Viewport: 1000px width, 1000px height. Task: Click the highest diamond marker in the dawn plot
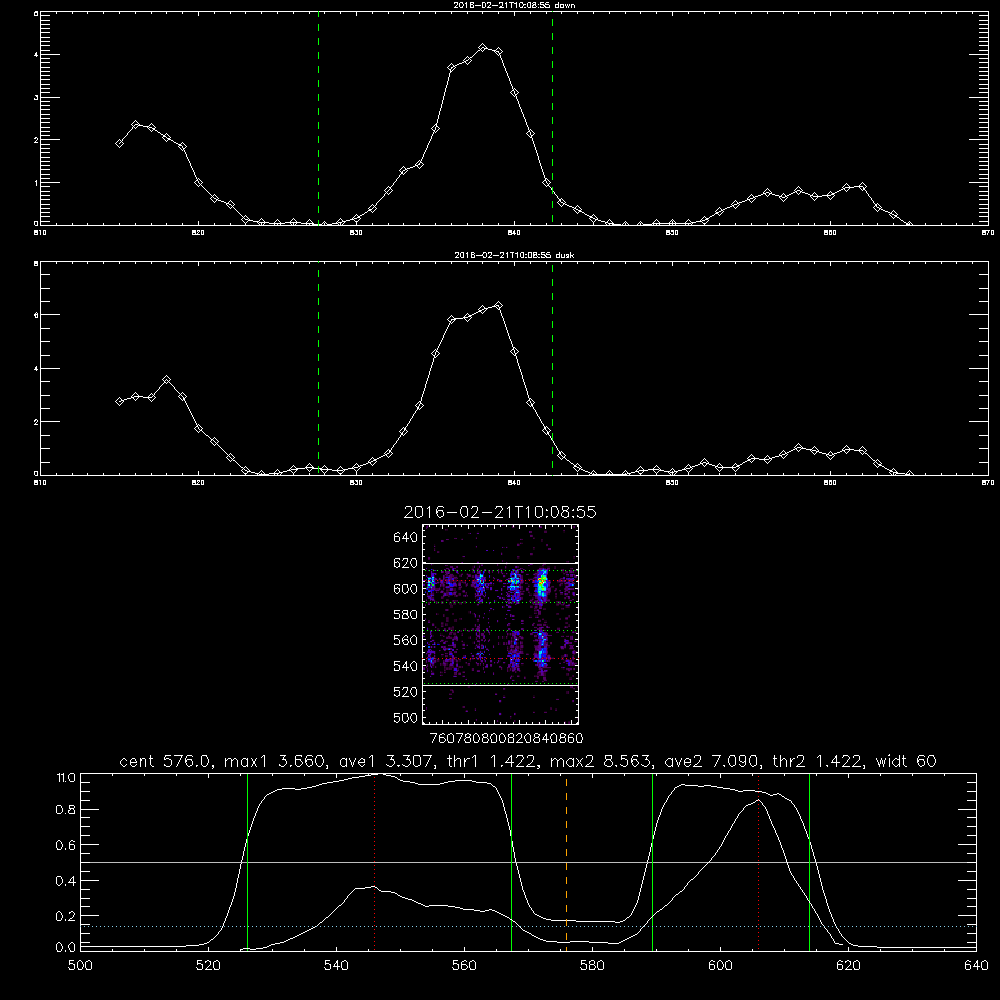pos(483,47)
